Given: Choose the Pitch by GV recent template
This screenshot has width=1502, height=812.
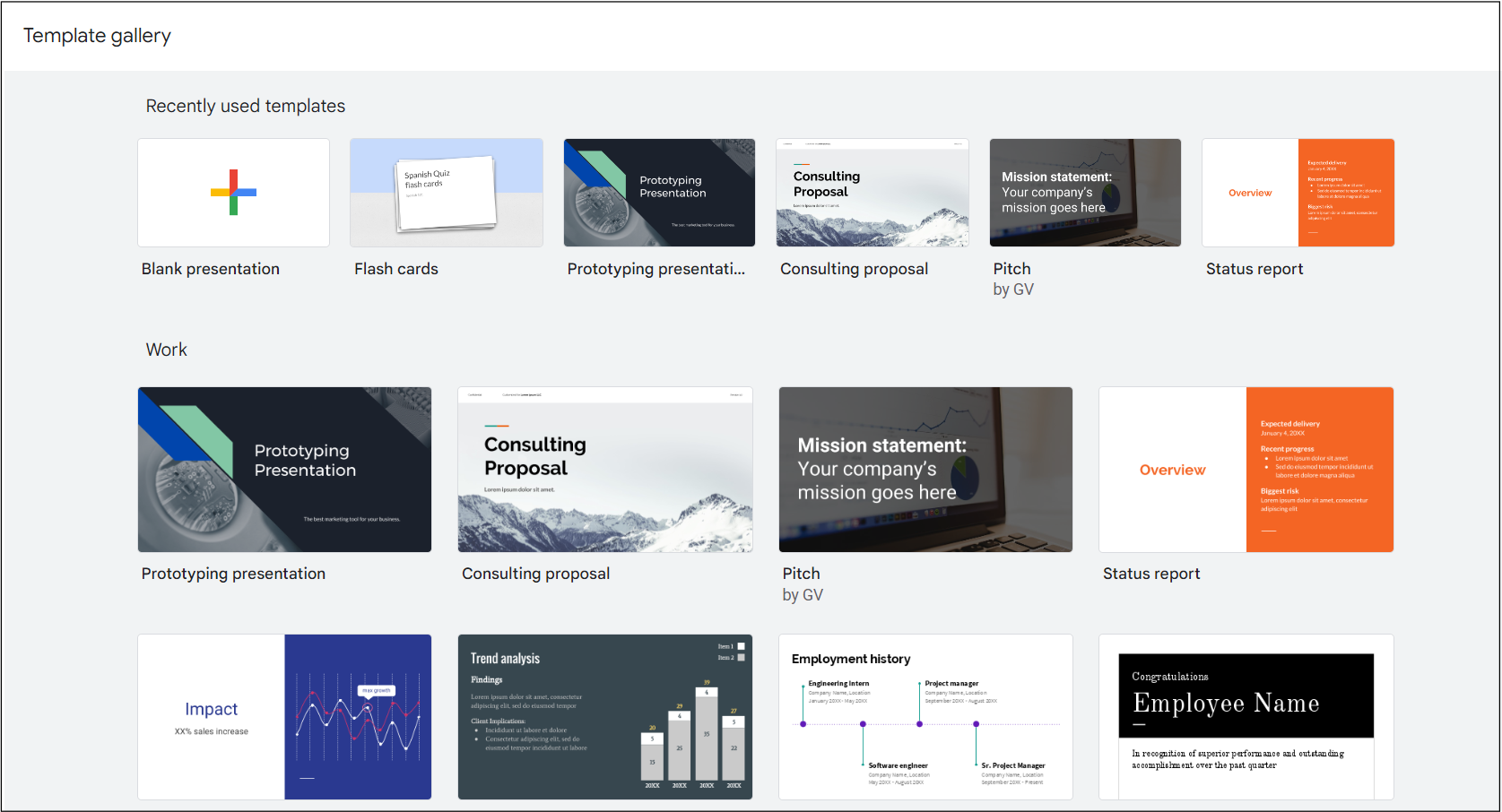Looking at the screenshot, I should coord(1085,192).
